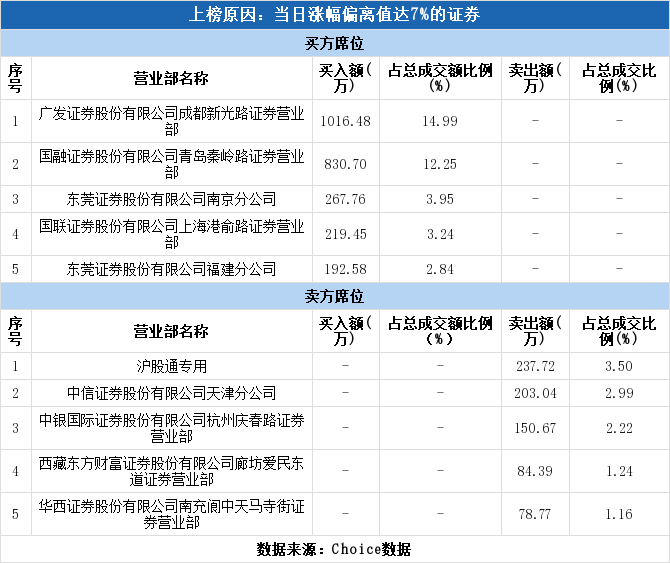The width and height of the screenshot is (670, 563).
Task: Click the sell percentage 1.16
Action: coord(619,514)
